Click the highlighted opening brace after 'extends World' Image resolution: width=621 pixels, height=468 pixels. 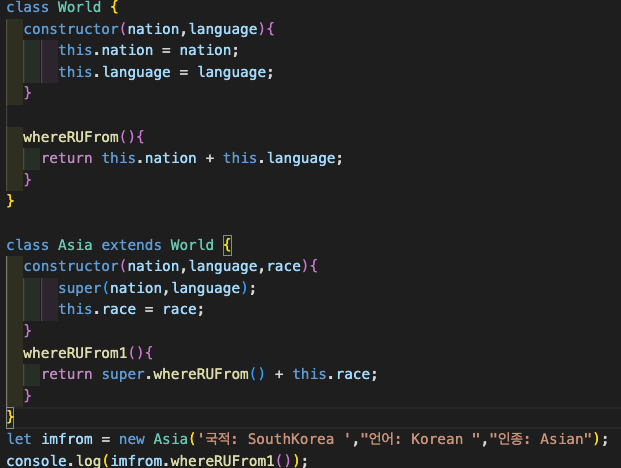(227, 245)
